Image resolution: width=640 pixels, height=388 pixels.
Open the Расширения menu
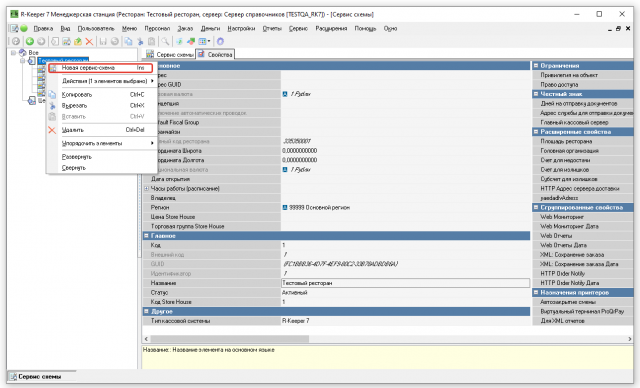click(x=331, y=29)
